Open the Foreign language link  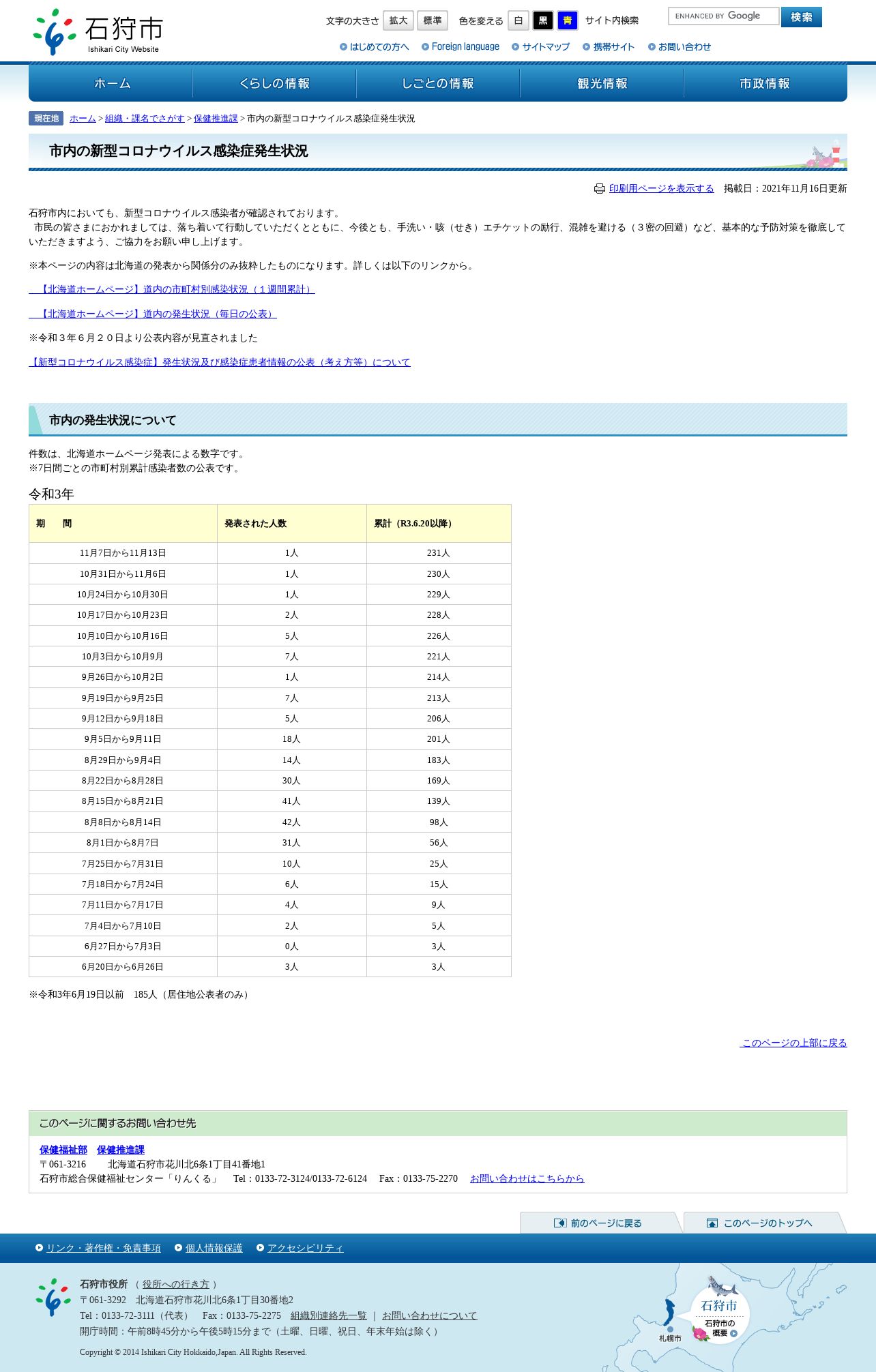461,47
